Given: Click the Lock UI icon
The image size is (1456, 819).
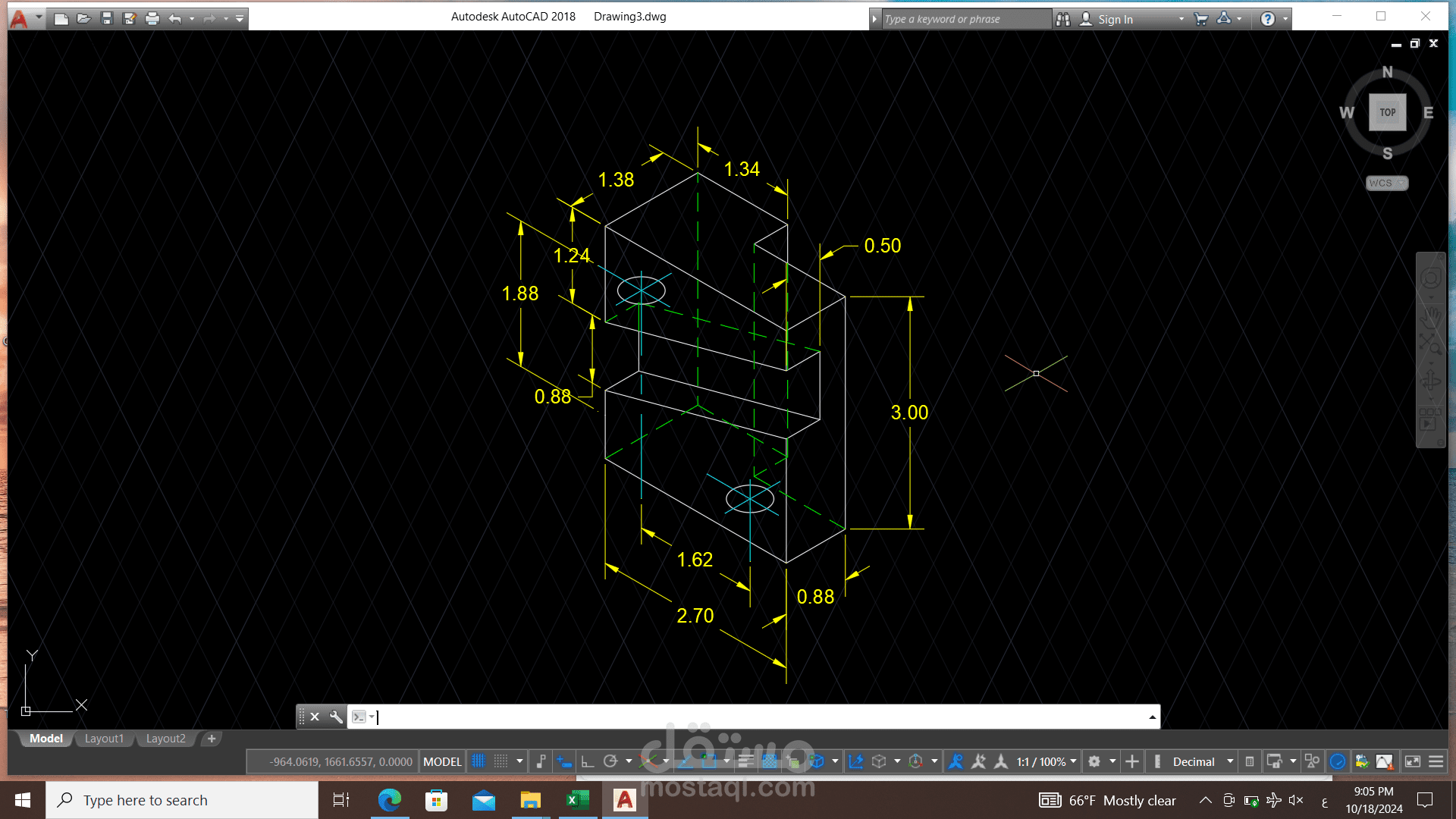Looking at the screenshot, I should tap(1275, 761).
